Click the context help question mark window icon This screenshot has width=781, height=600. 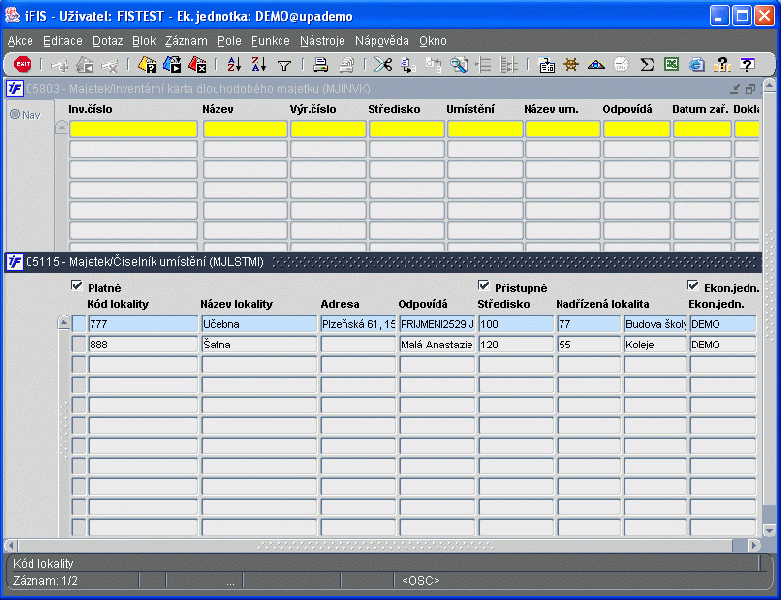click(x=747, y=64)
